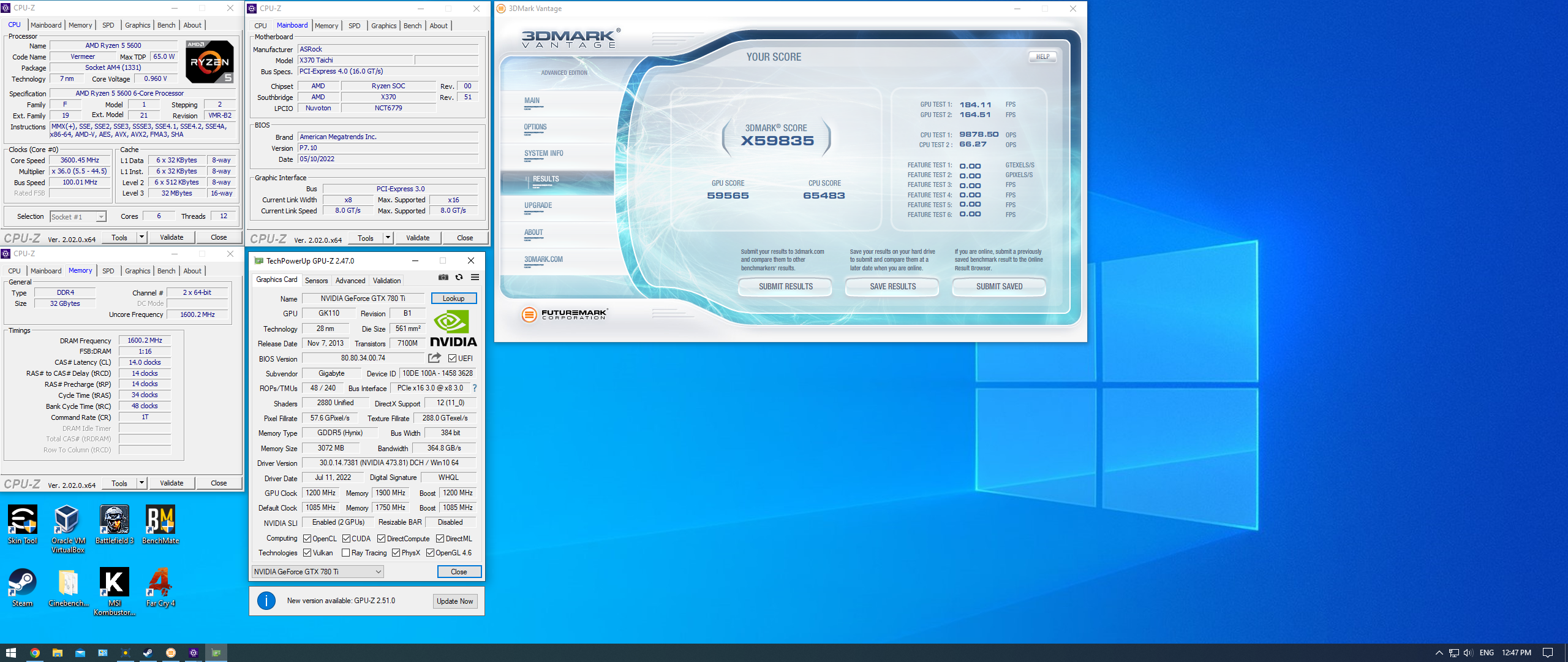Open the Mail app from taskbar

coord(80,653)
